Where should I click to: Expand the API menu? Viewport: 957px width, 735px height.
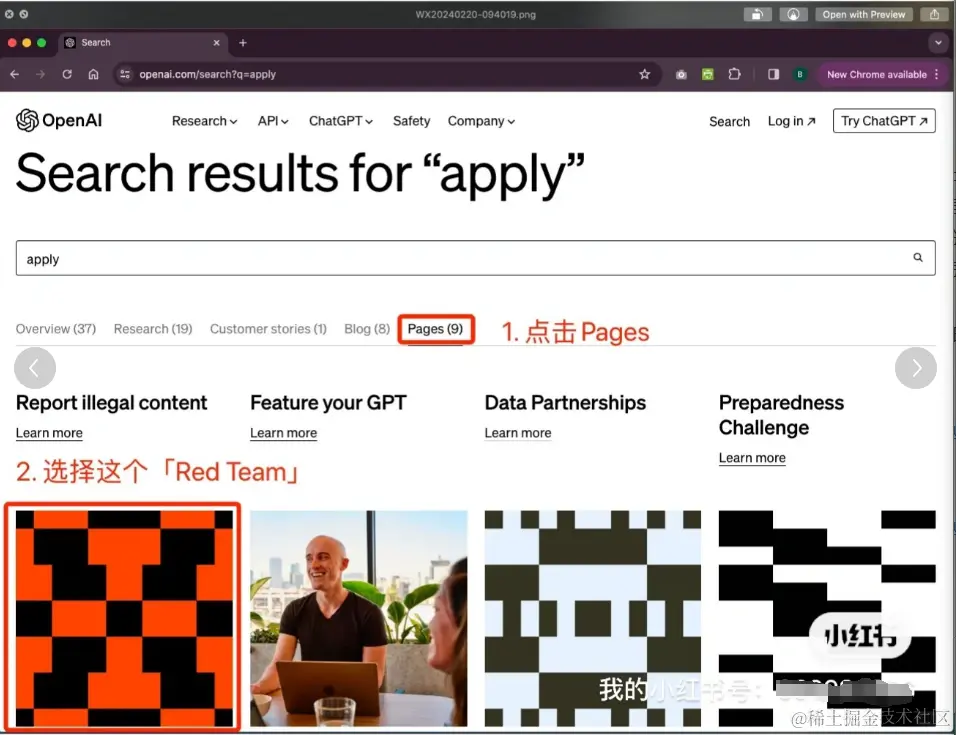tap(273, 121)
